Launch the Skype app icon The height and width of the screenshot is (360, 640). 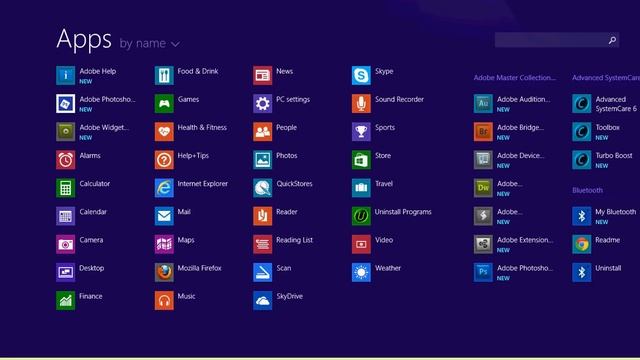pyautogui.click(x=361, y=75)
